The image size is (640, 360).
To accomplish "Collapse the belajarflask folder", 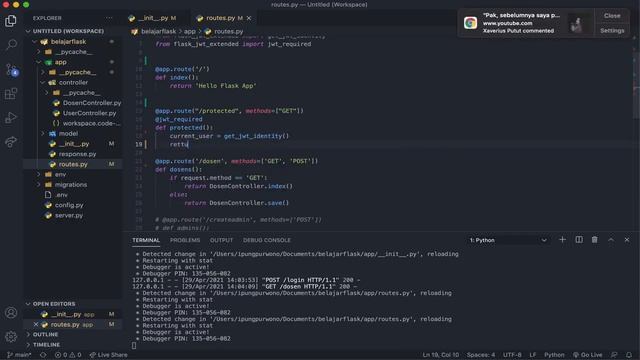I will coord(69,42).
